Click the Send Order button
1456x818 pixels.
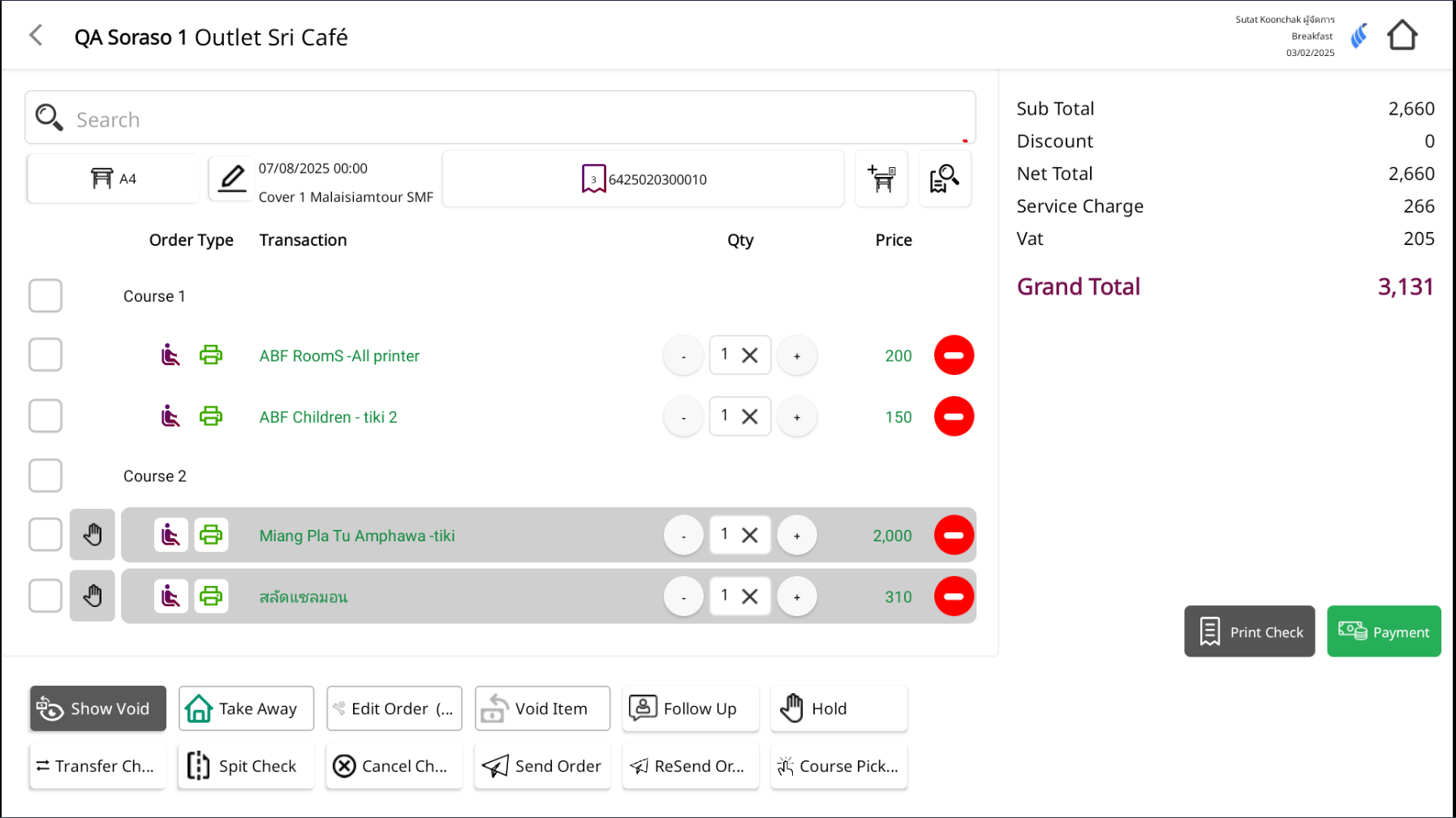click(542, 766)
